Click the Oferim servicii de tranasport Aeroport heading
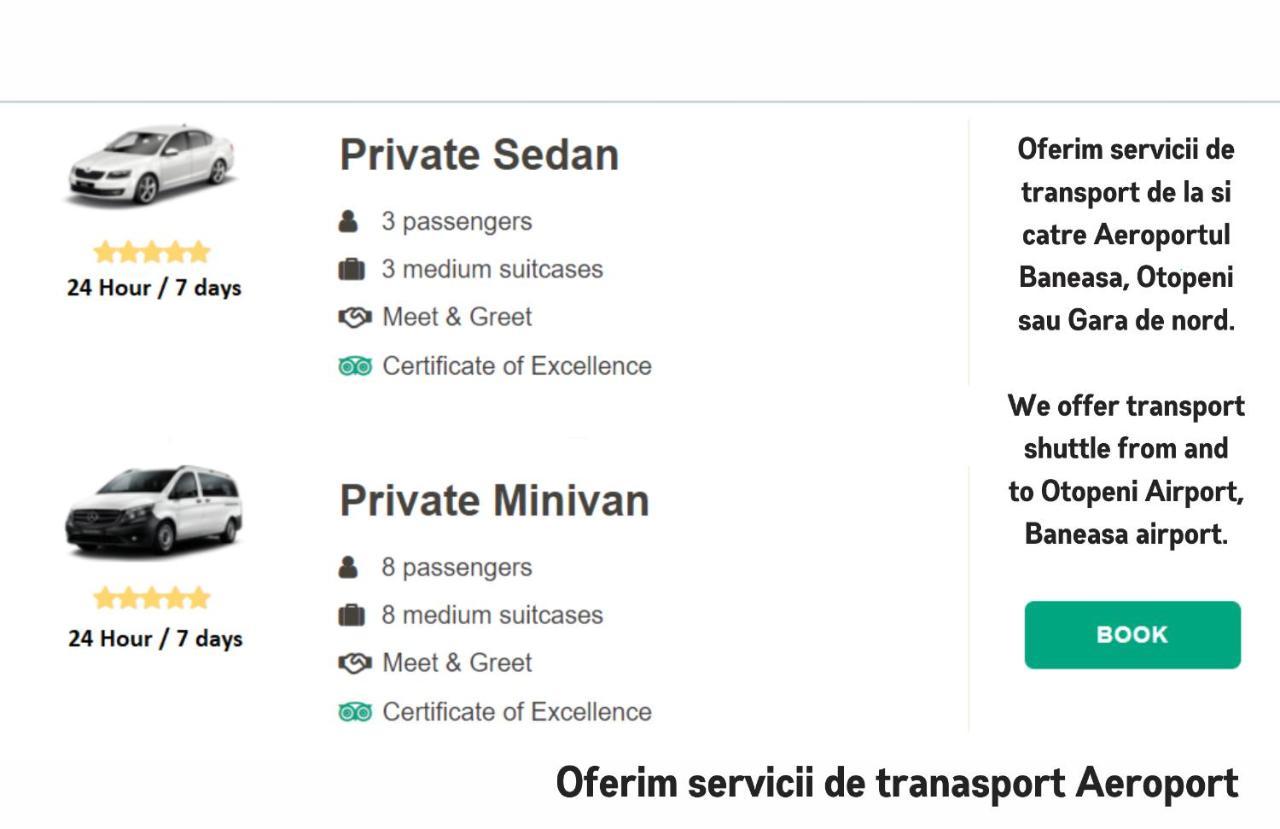The width and height of the screenshot is (1280, 829). coord(897,782)
